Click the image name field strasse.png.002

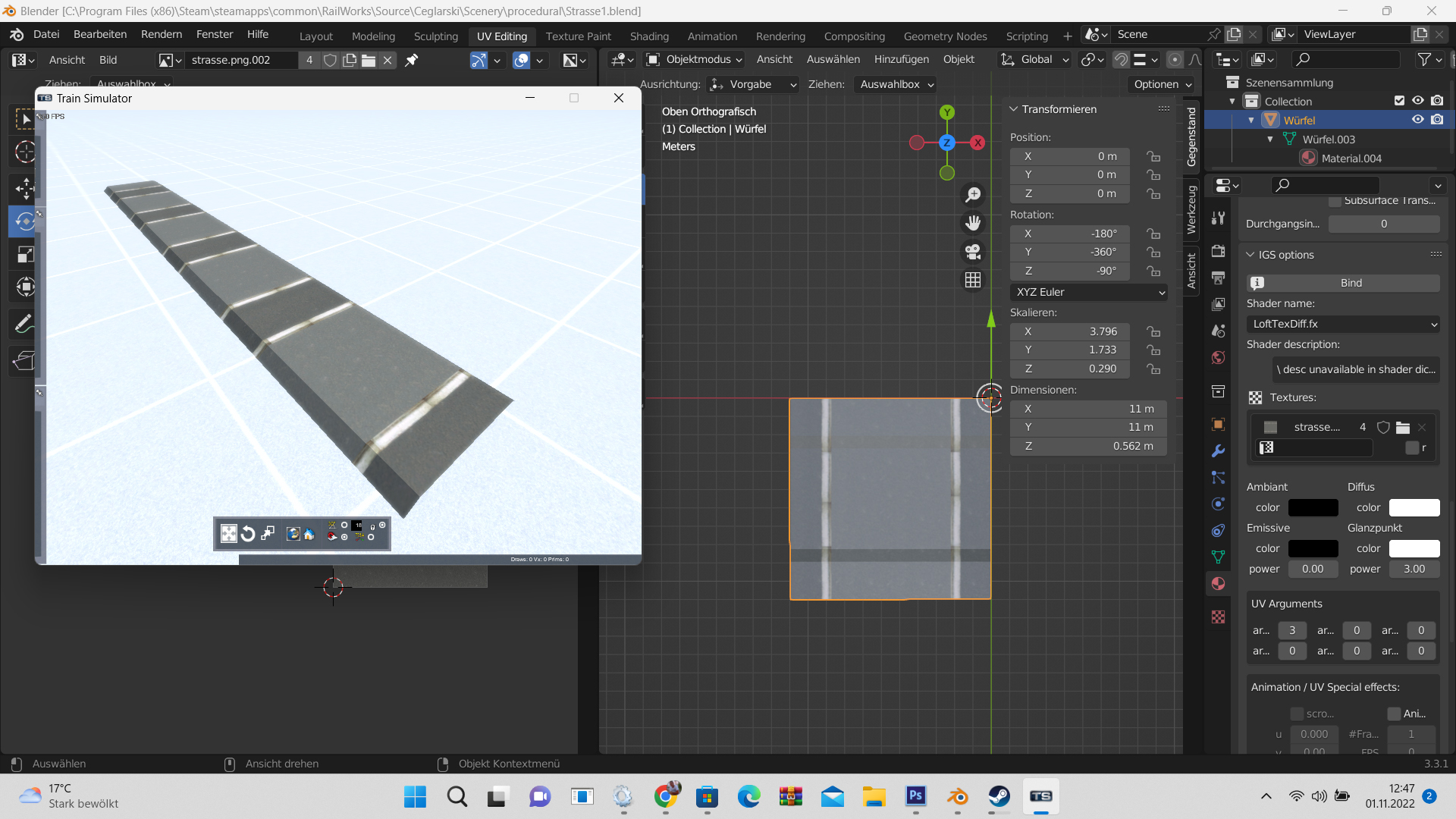tap(242, 60)
